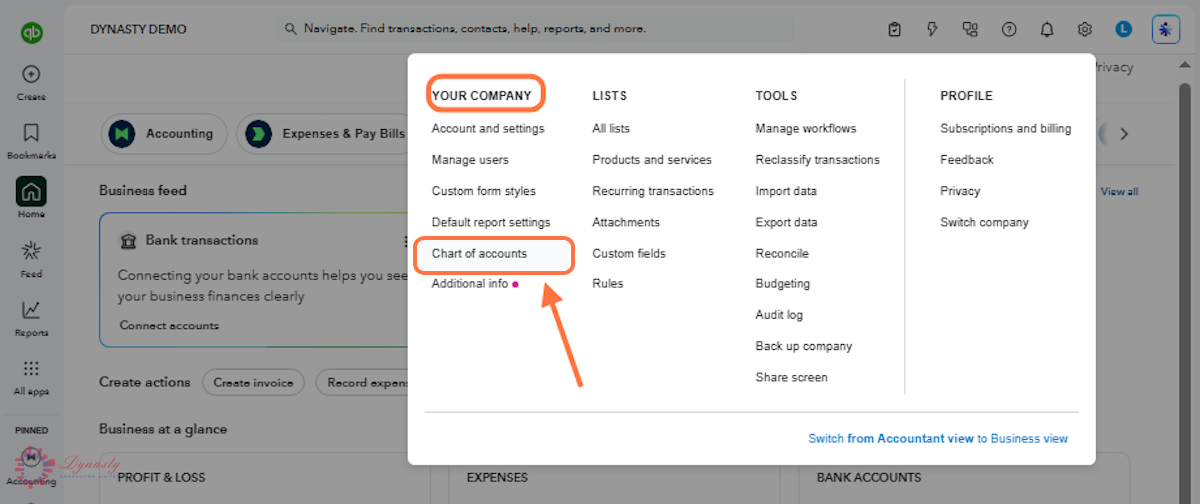Click the EXPENSES card heading
This screenshot has width=1200, height=504.
coord(497,478)
